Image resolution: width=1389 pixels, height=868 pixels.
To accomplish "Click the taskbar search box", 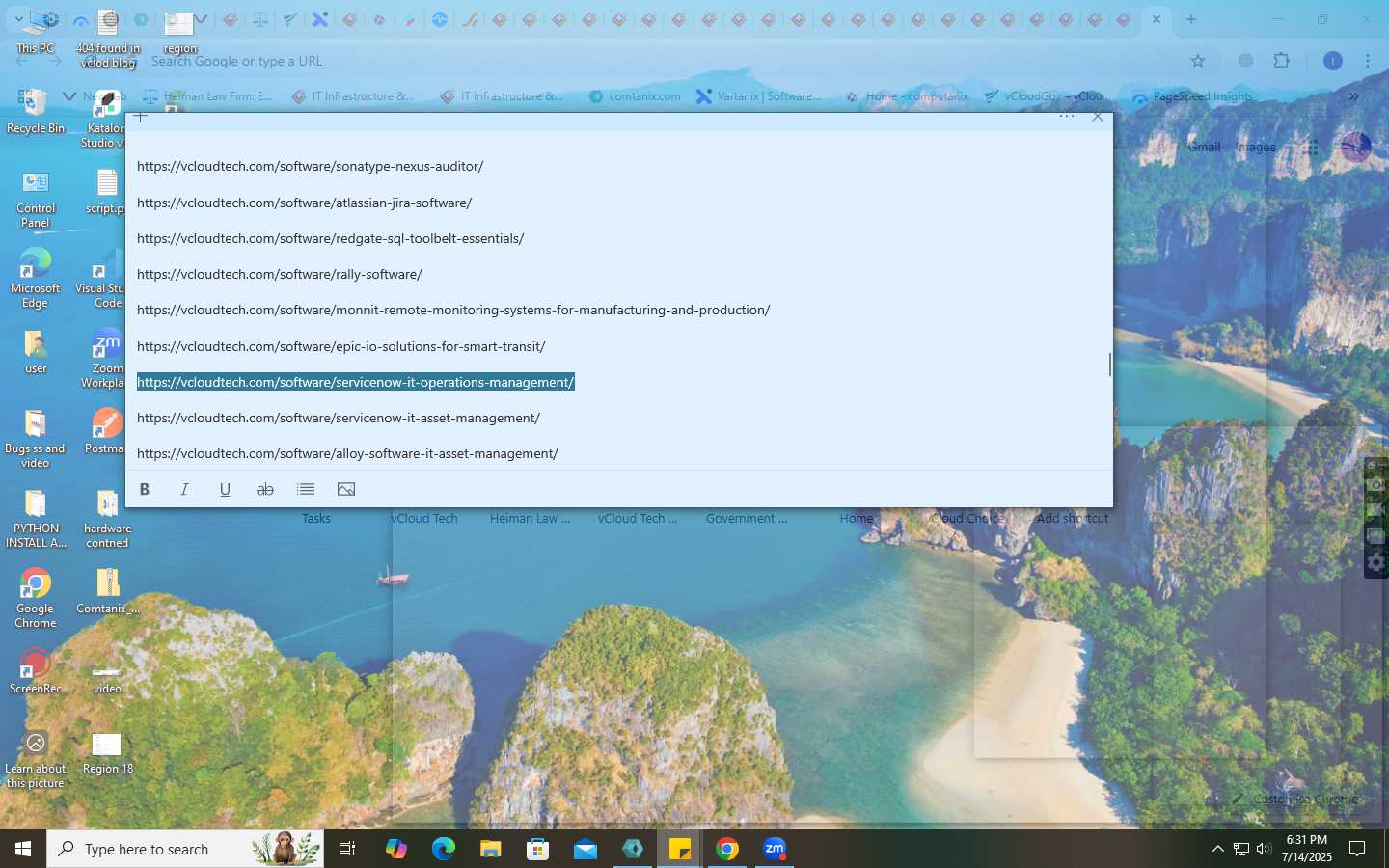I will pos(185,849).
